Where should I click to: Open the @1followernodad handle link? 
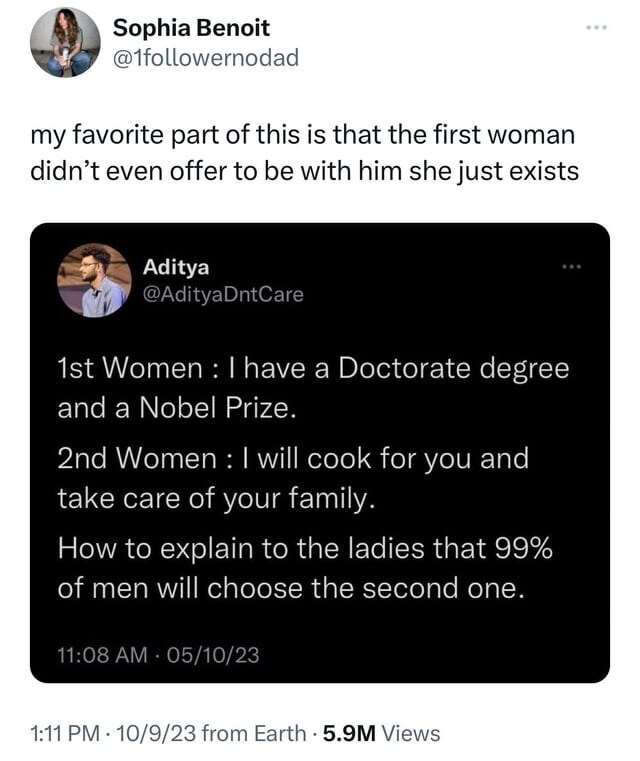click(206, 57)
